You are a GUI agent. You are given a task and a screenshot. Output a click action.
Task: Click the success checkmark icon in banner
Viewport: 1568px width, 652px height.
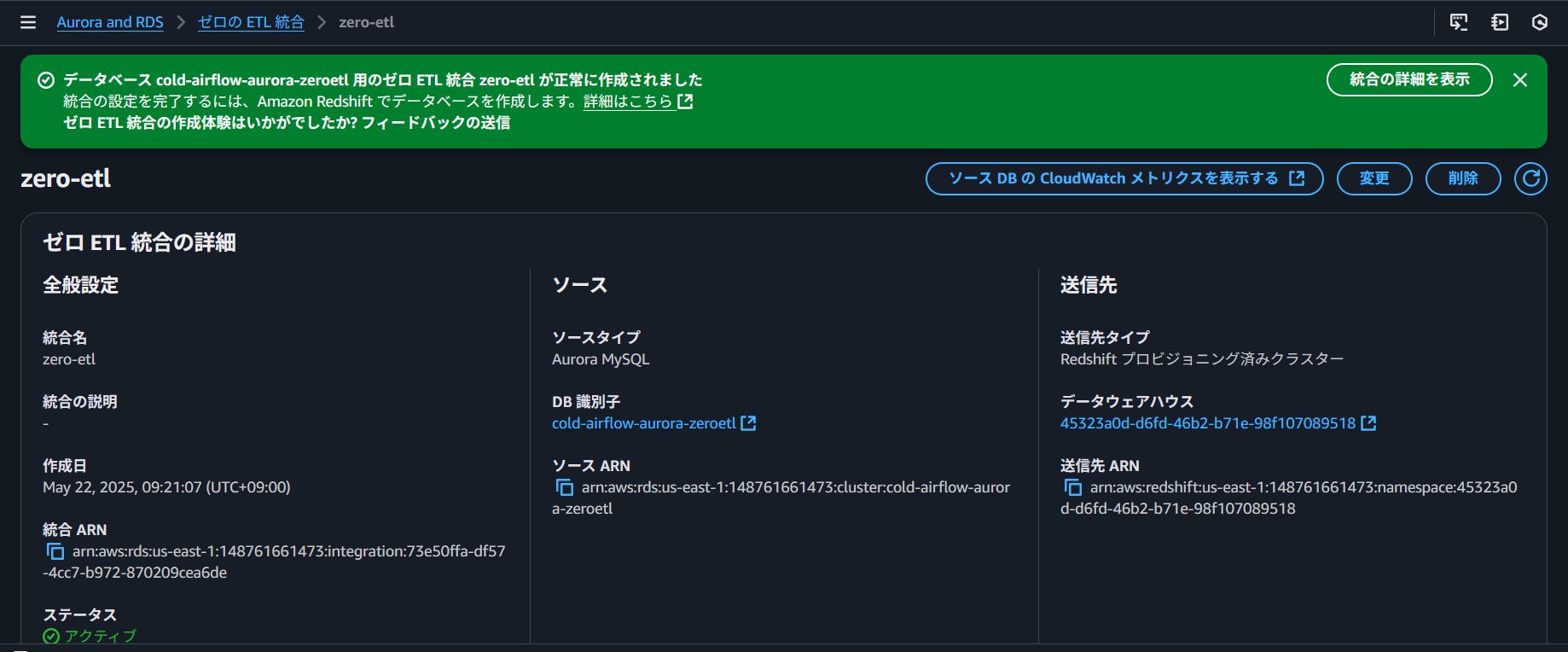[x=46, y=80]
